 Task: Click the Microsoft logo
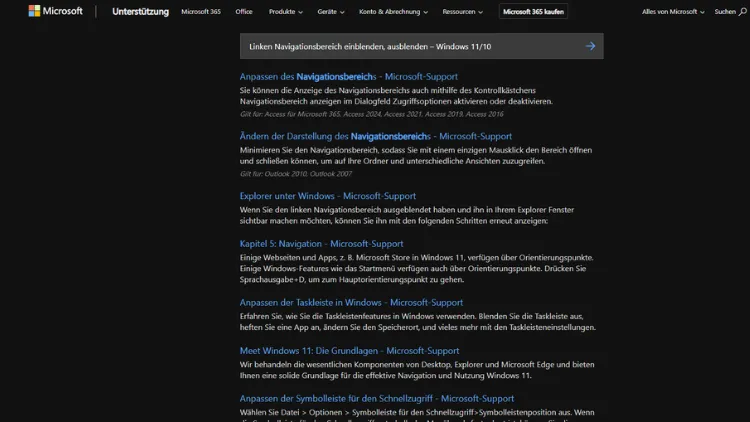point(55,11)
